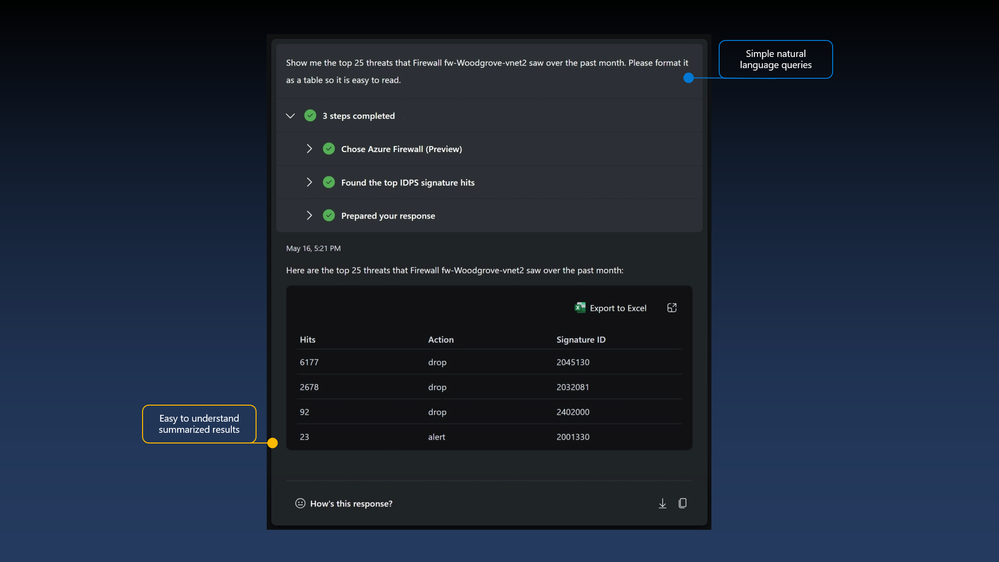Viewport: 999px width, 562px height.
Task: Click the Hits column header
Action: pos(308,340)
